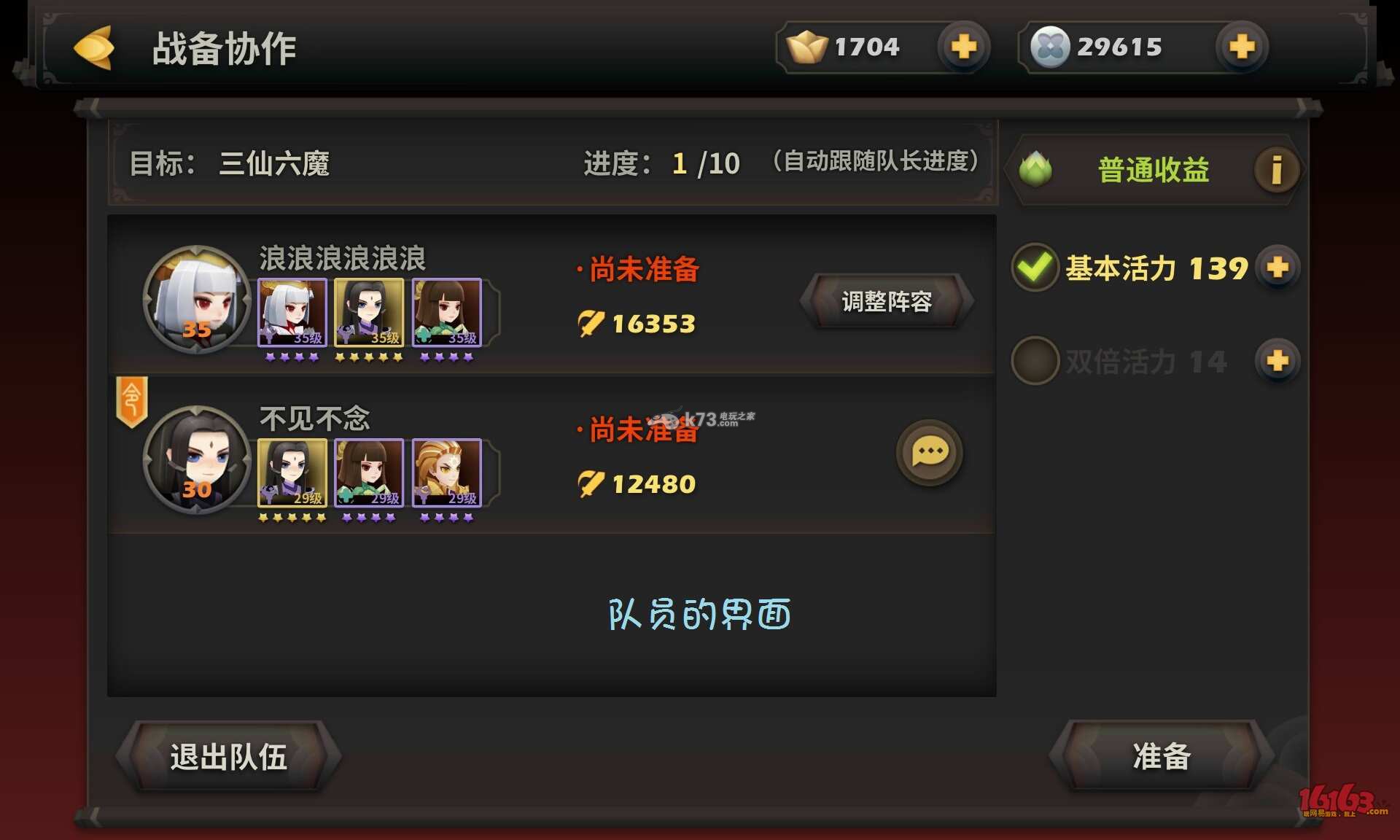This screenshot has width=1400, height=840.
Task: Click the yellow back arrow icon
Action: click(94, 48)
